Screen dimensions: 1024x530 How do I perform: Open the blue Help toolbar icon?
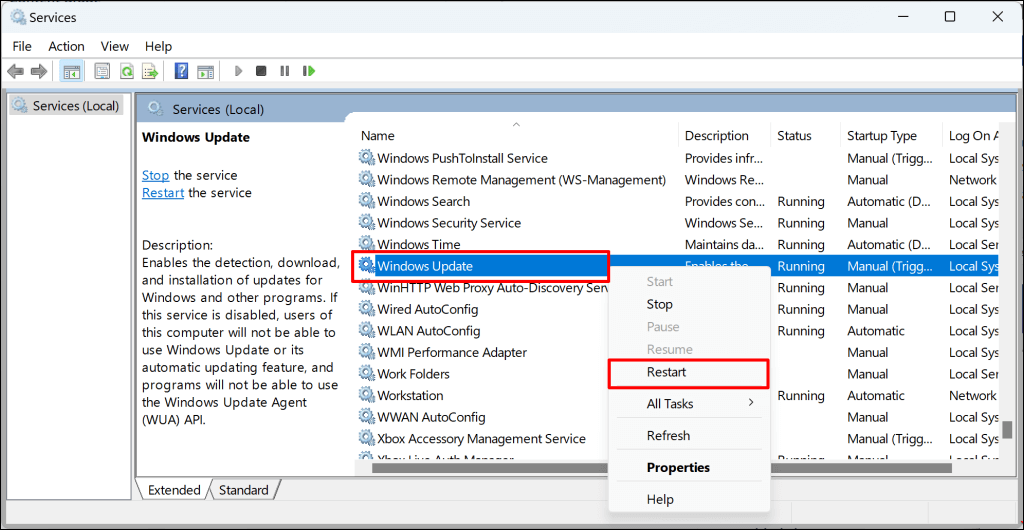tap(182, 71)
